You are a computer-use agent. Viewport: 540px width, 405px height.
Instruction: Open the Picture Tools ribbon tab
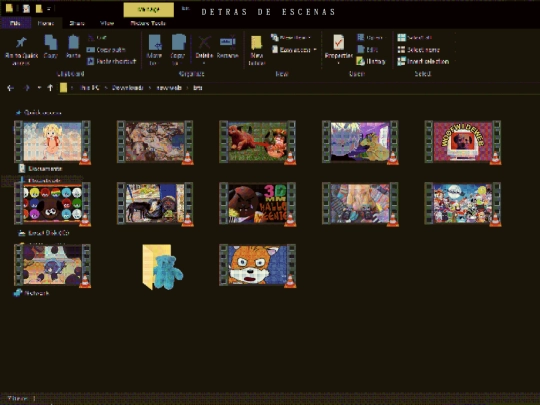click(148, 23)
